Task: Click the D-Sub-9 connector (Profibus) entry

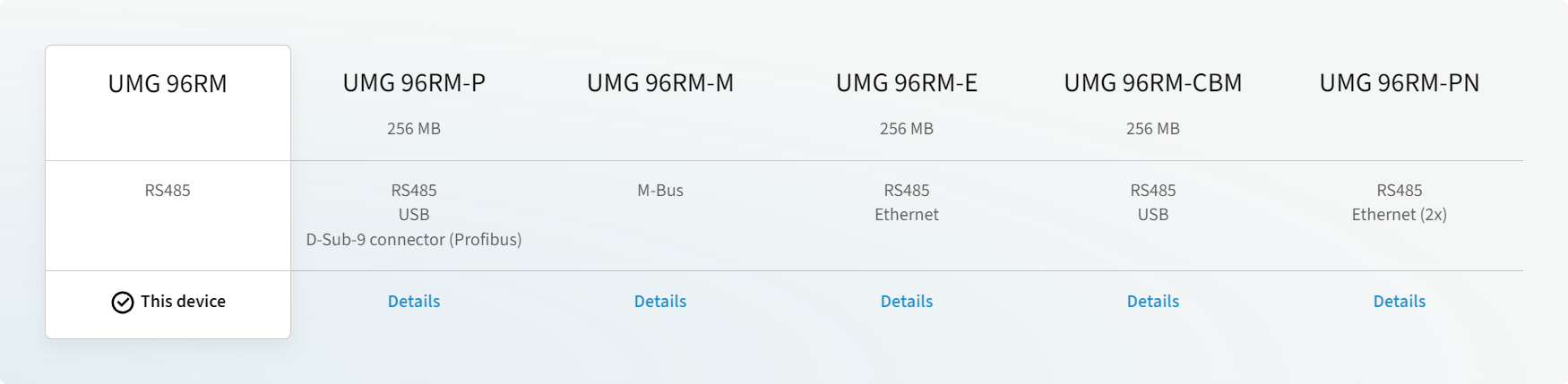Action: 414,240
